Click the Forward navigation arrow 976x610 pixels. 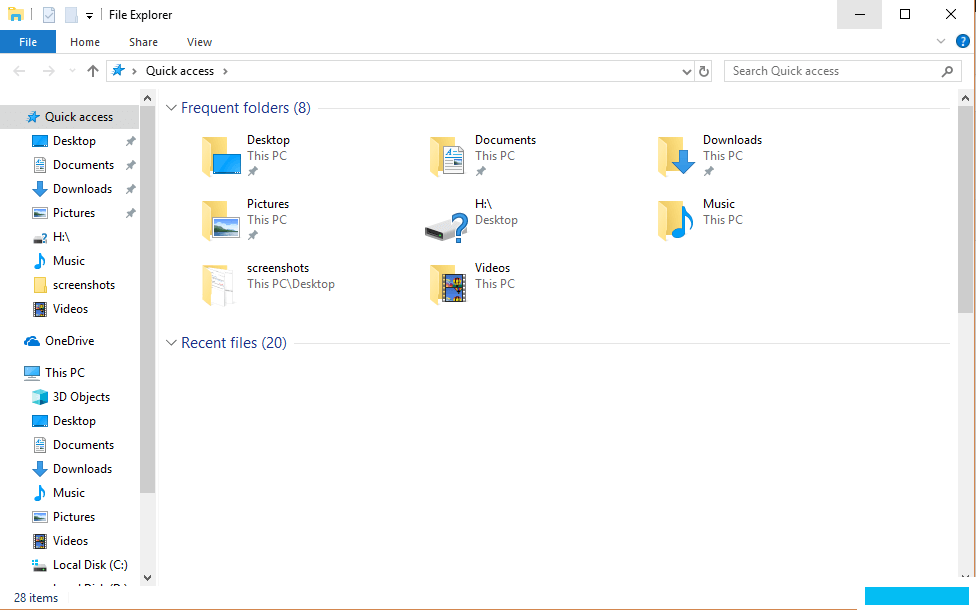pyautogui.click(x=48, y=71)
